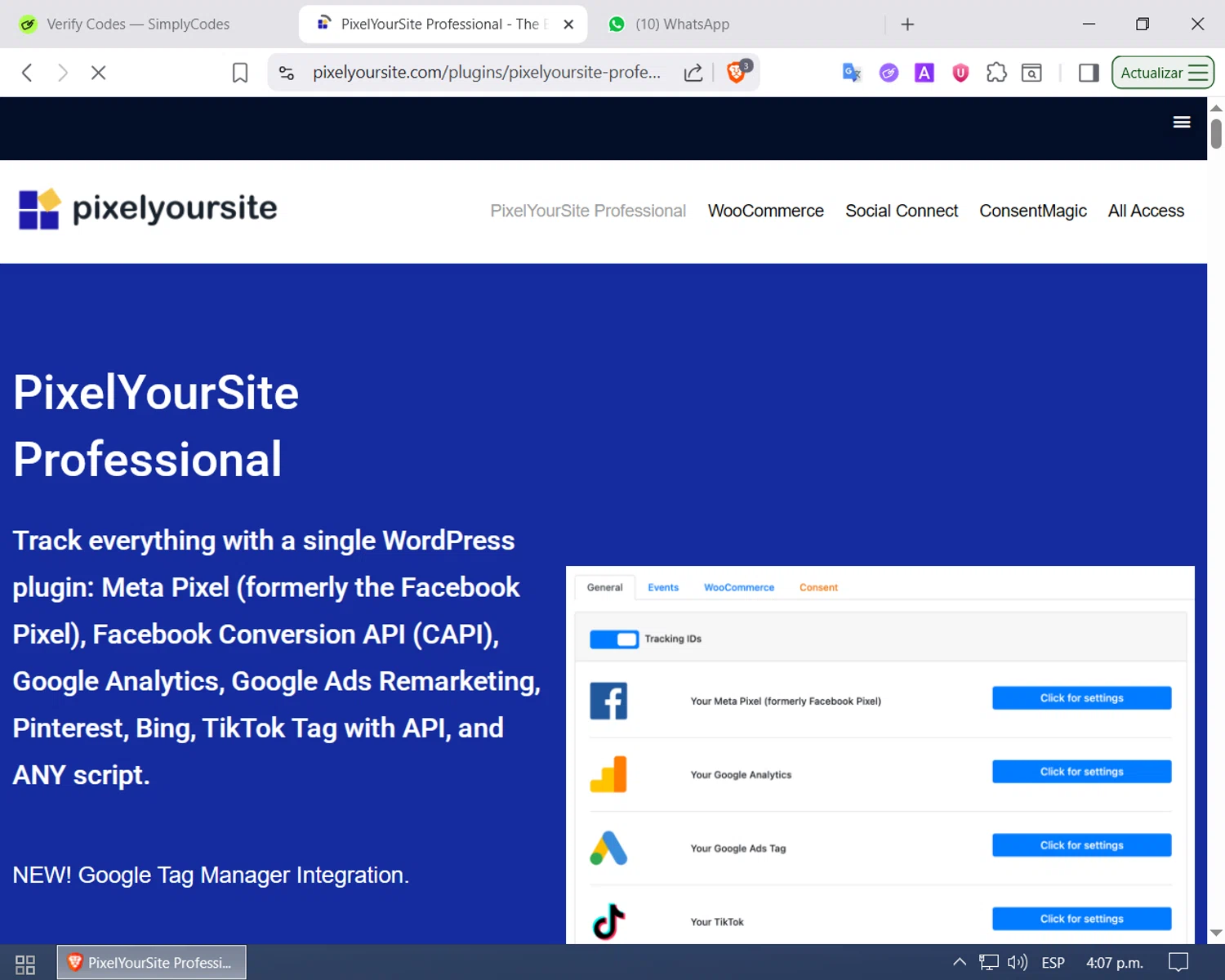Click the Brave taskbar button PixelYourSite Professi…
This screenshot has width=1225, height=980.
[x=151, y=963]
